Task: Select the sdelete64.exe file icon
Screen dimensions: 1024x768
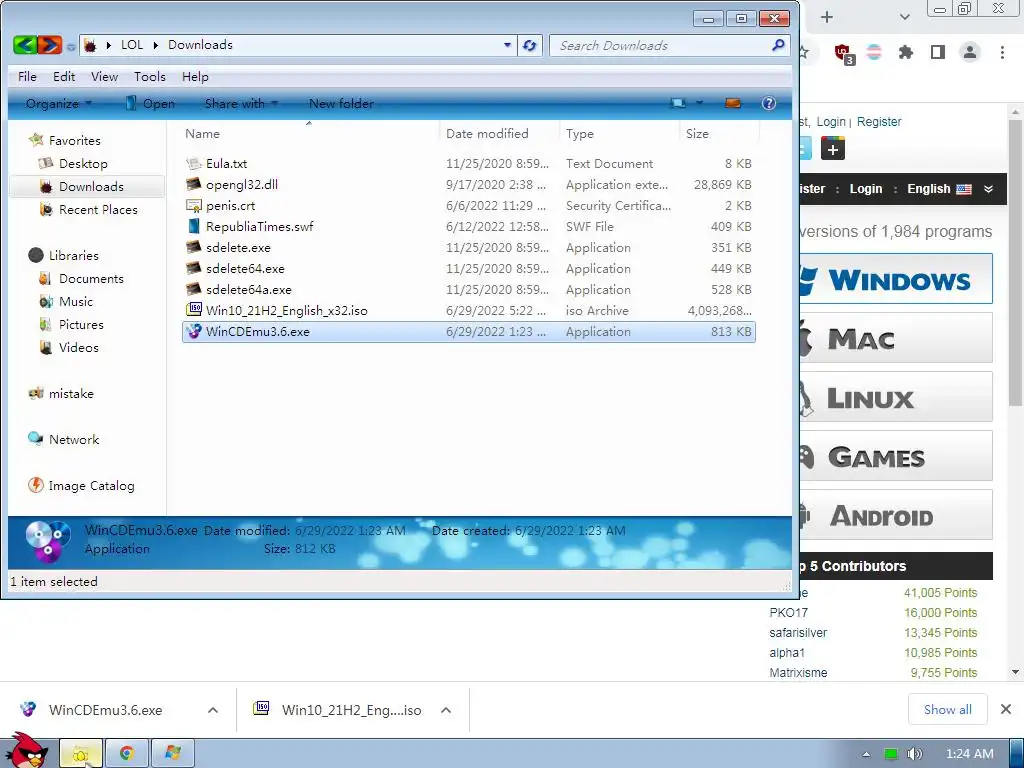Action: pos(193,268)
